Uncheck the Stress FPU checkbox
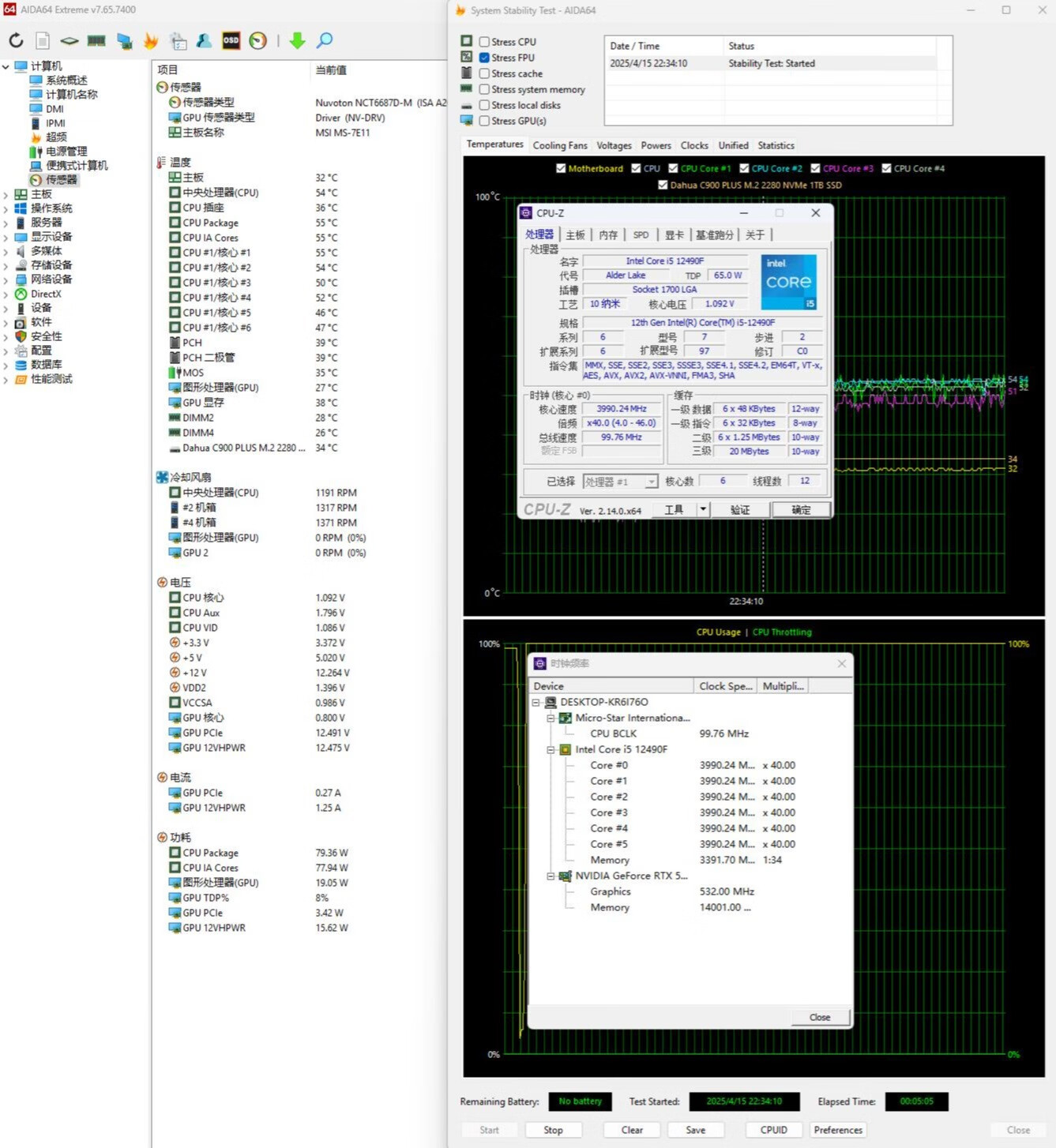The width and height of the screenshot is (1056, 1148). pyautogui.click(x=484, y=58)
